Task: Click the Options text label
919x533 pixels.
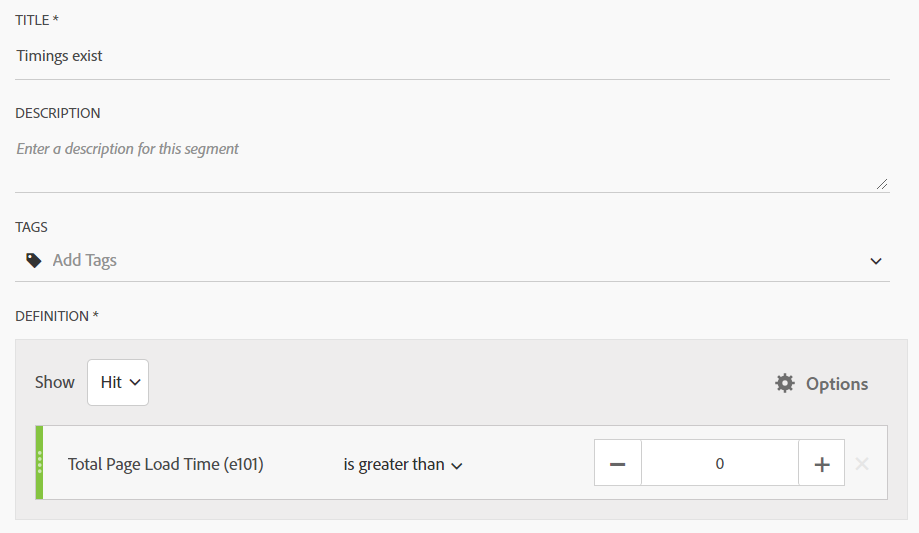Action: [x=836, y=384]
